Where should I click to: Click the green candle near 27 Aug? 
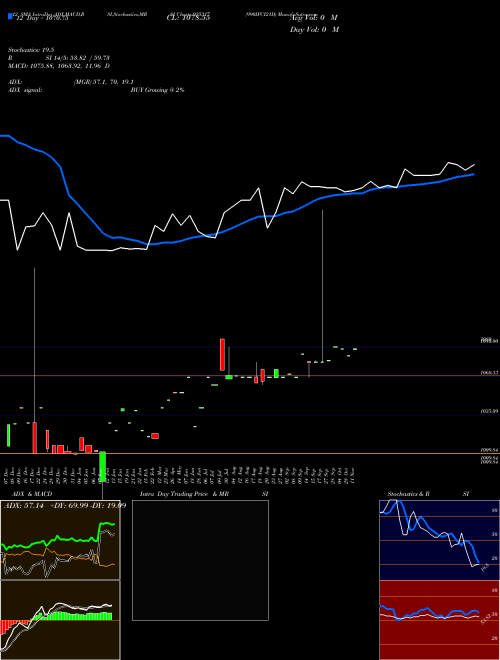277,373
